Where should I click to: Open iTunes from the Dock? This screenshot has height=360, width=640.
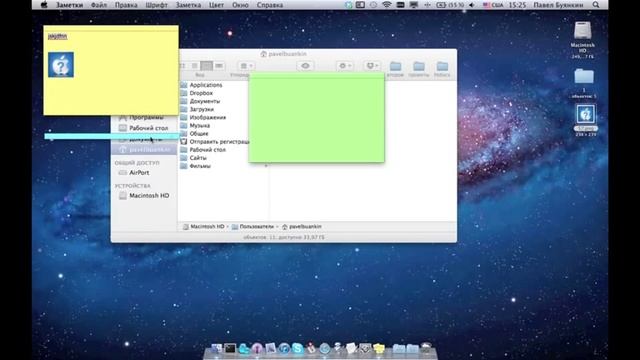[284, 349]
